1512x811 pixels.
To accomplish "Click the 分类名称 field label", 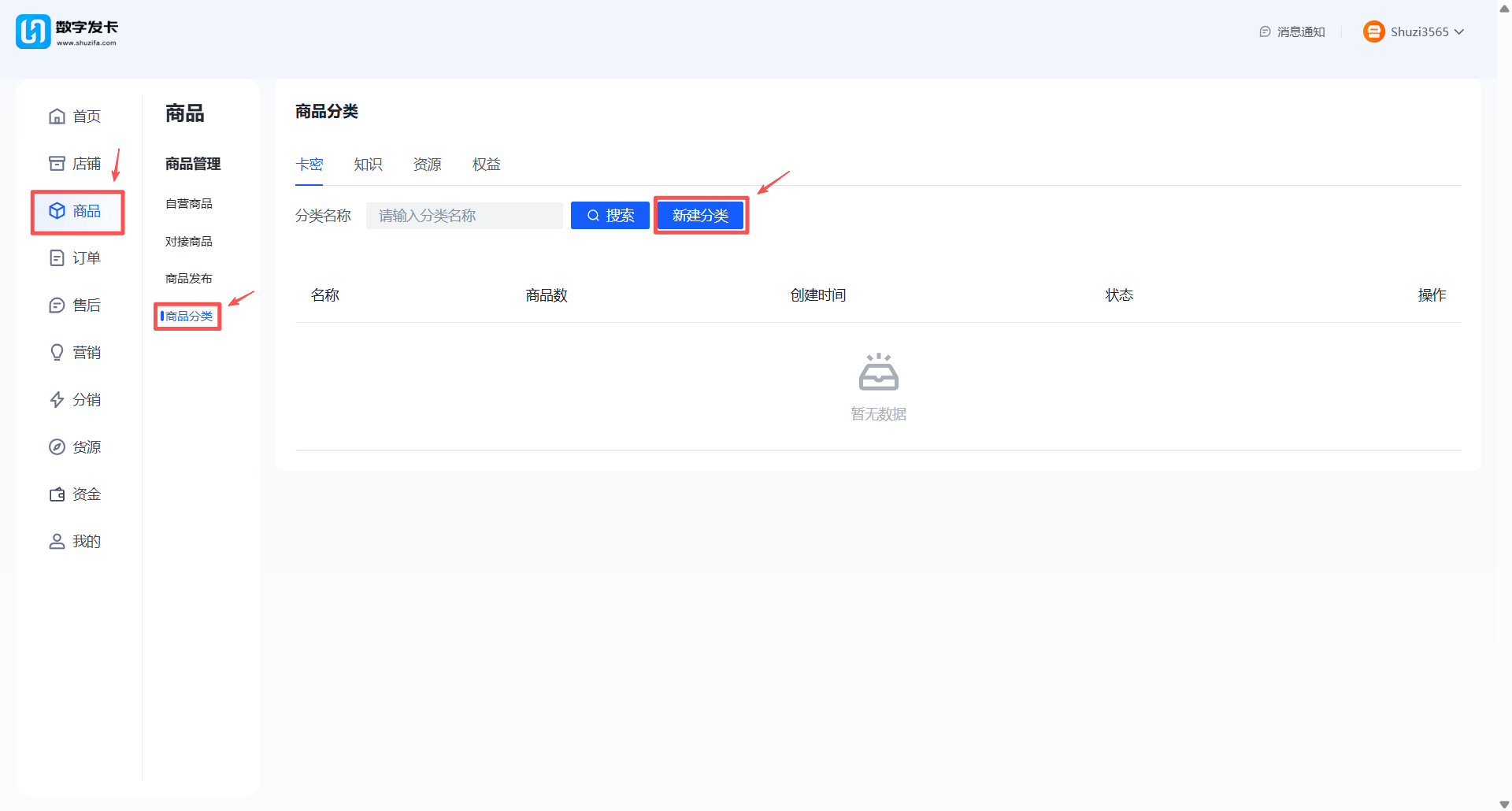I will point(323,216).
